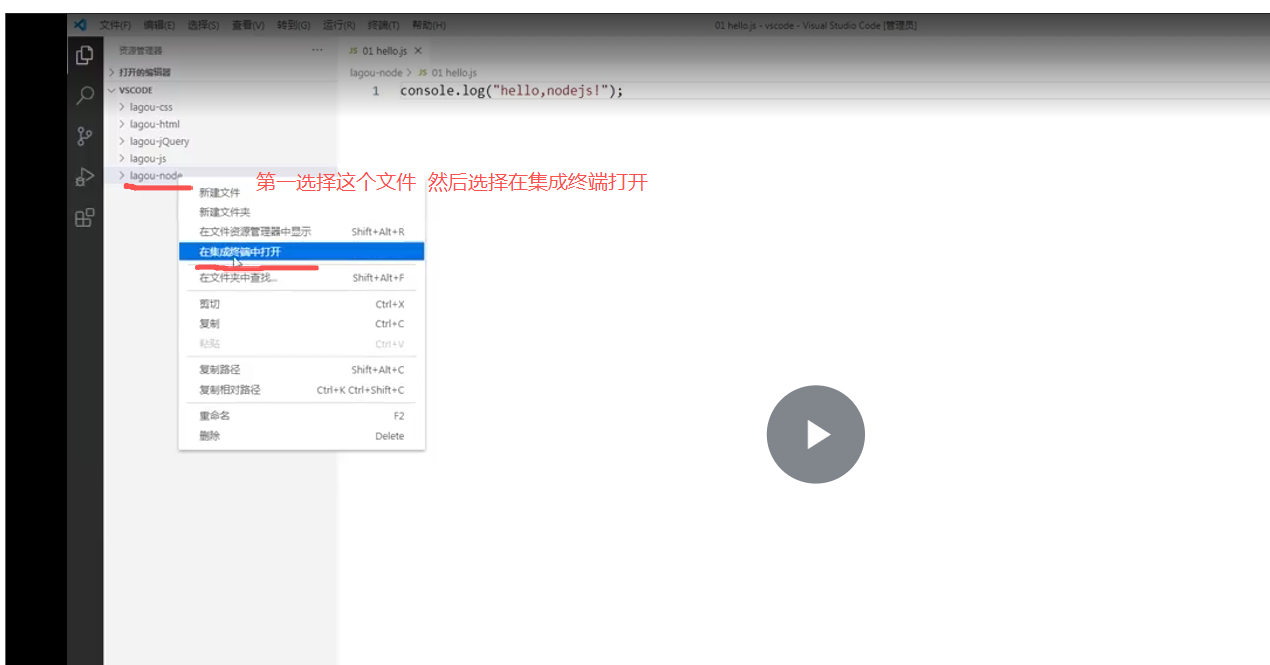Click 01 hello.js in the breadcrumb
The height and width of the screenshot is (665, 1270).
click(x=447, y=73)
